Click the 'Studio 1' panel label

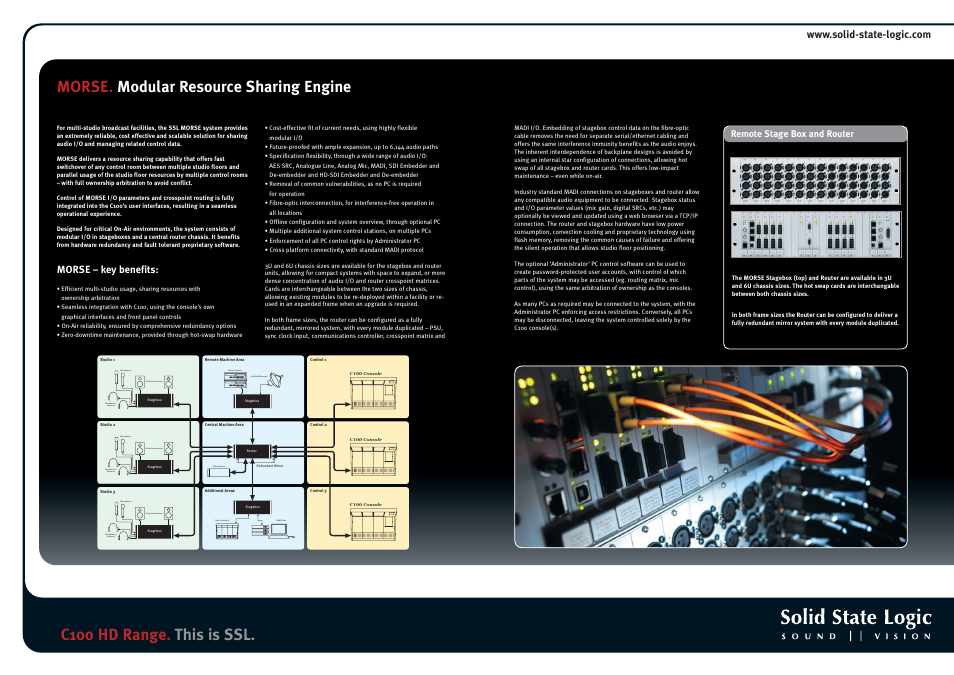(107, 360)
